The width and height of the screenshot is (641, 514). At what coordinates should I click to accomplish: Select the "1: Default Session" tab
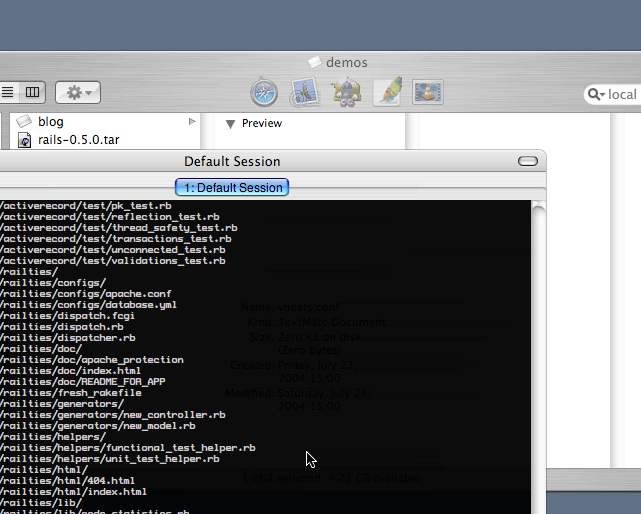(x=232, y=187)
